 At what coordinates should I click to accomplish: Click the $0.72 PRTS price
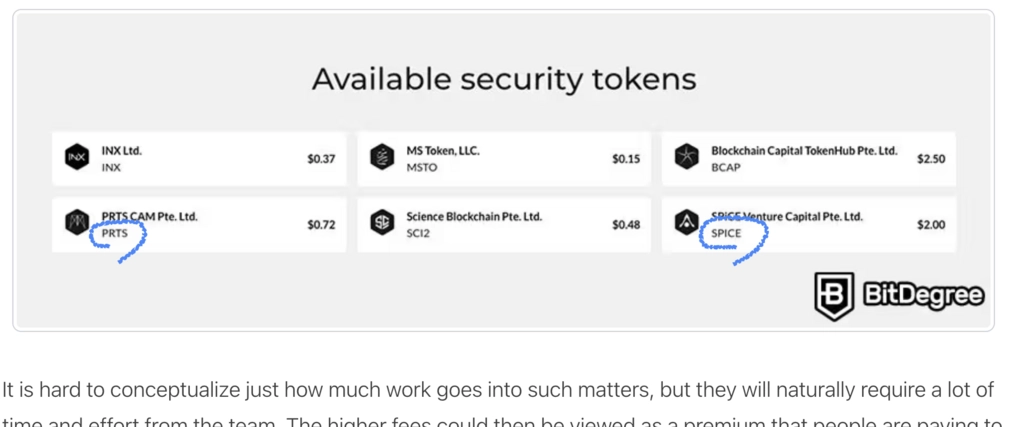[x=321, y=225]
